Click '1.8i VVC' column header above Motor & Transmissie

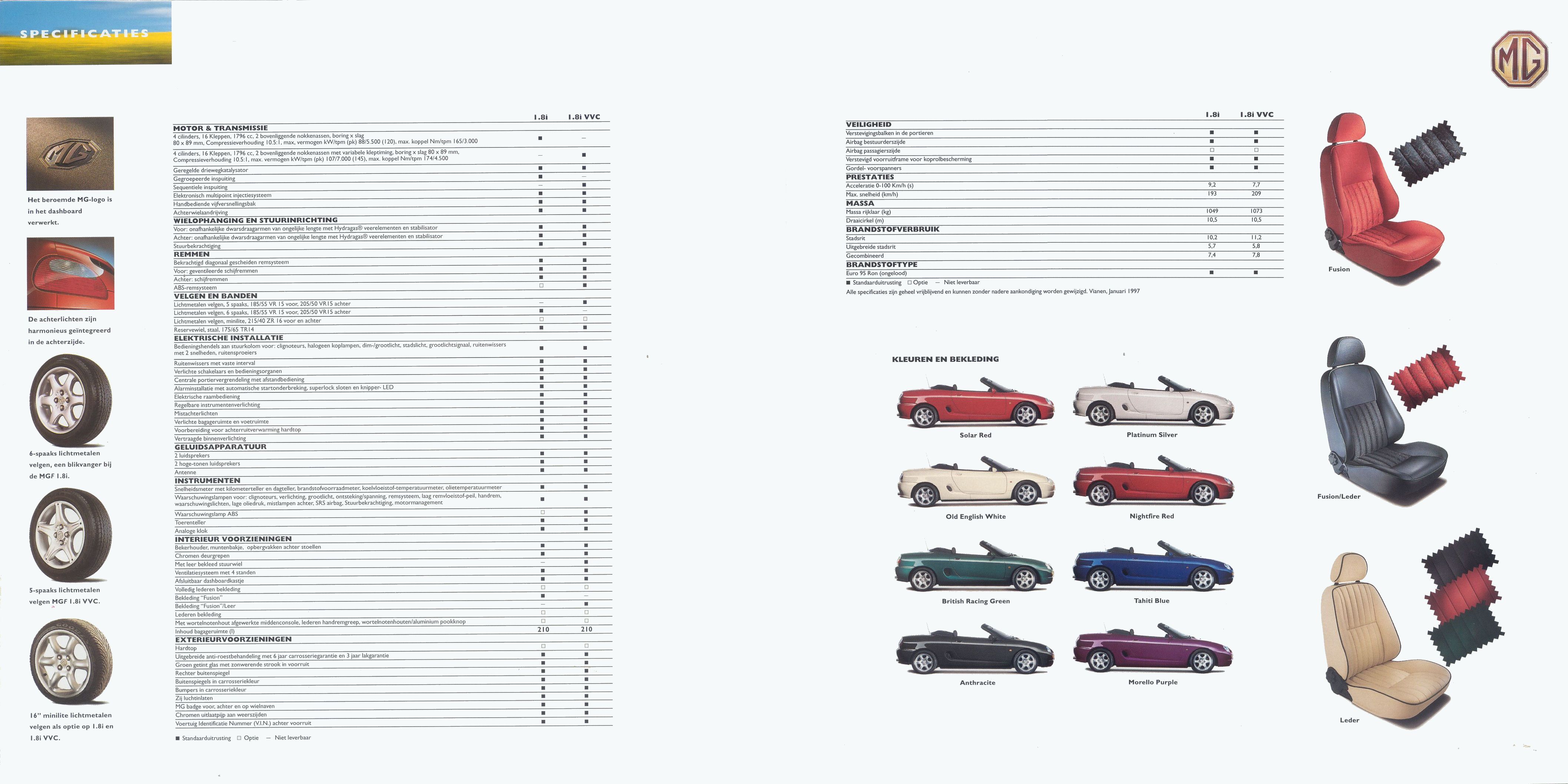tap(584, 117)
